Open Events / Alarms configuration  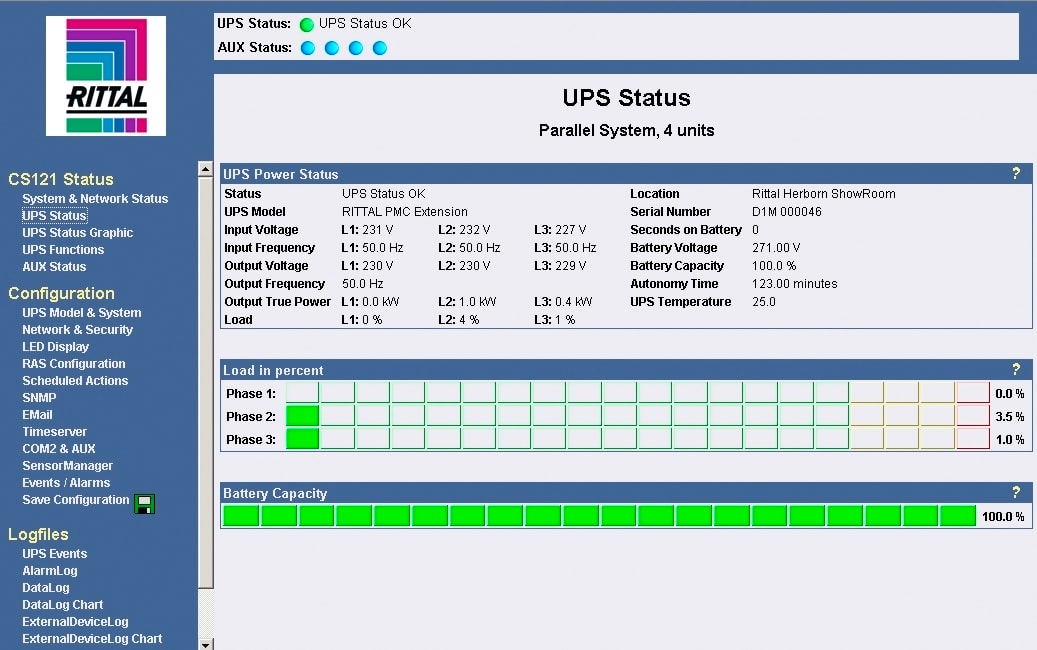(66, 483)
